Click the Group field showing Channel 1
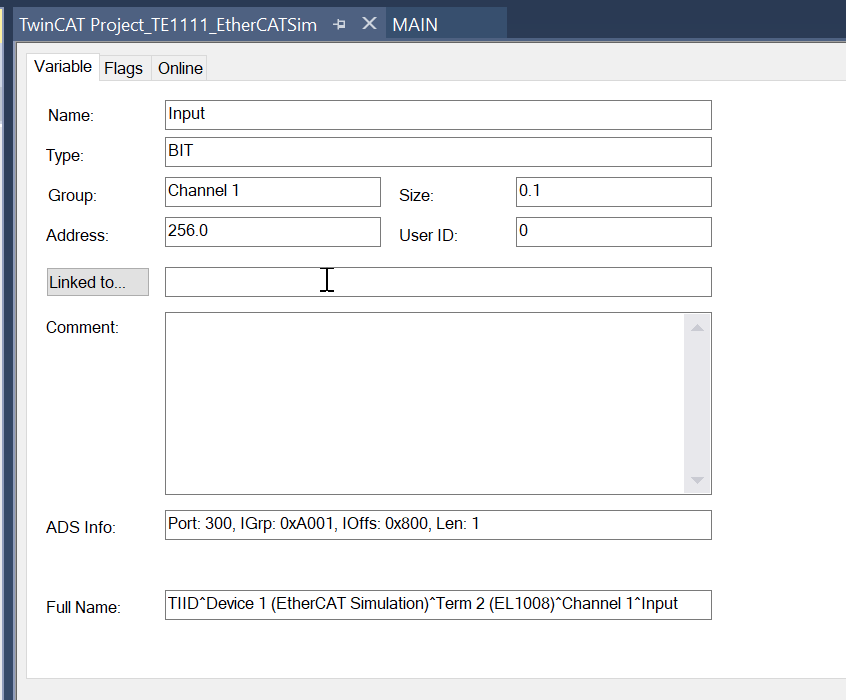Viewport: 846px width, 700px height. [x=272, y=192]
